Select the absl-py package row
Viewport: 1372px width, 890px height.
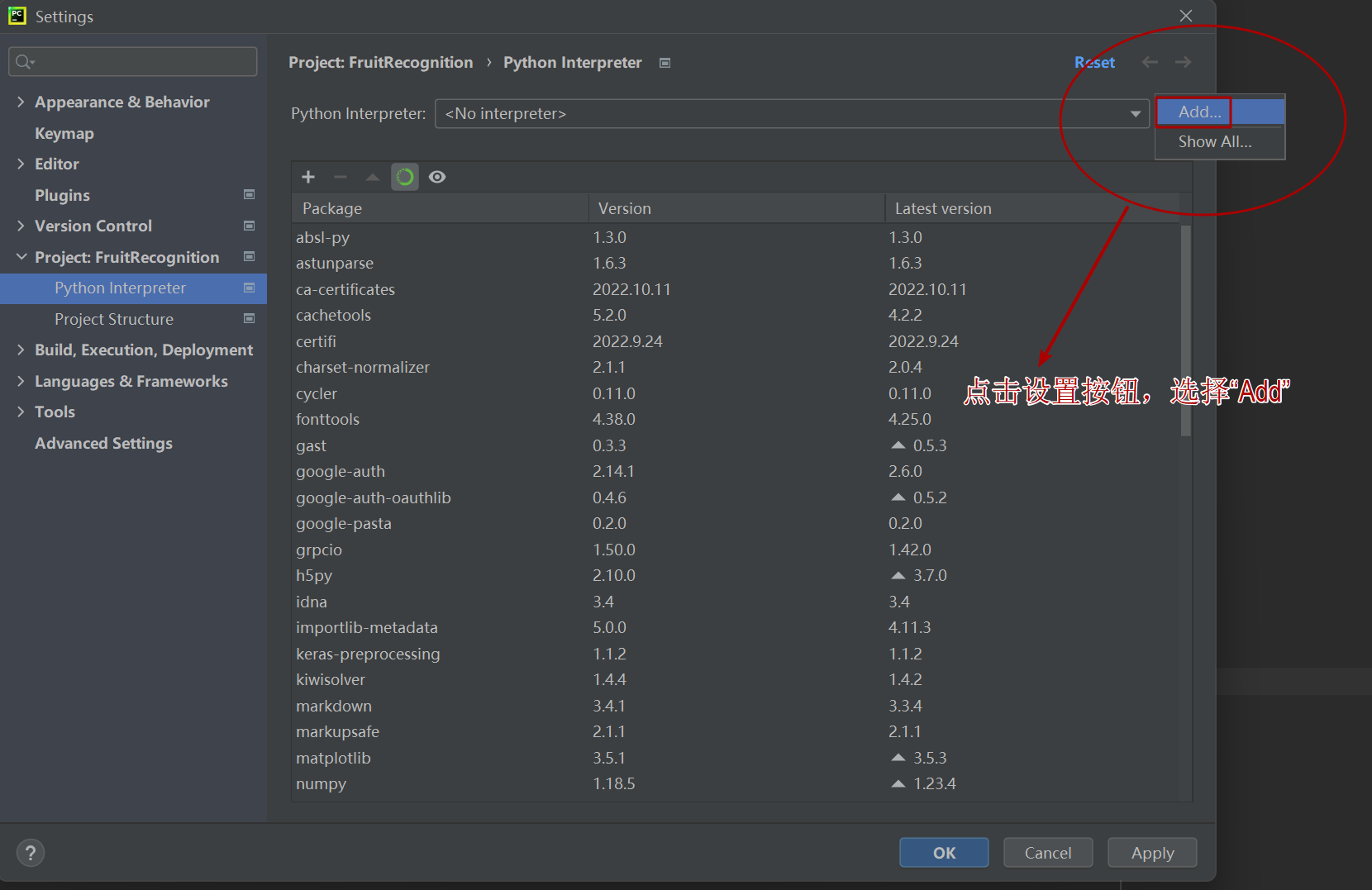[736, 237]
